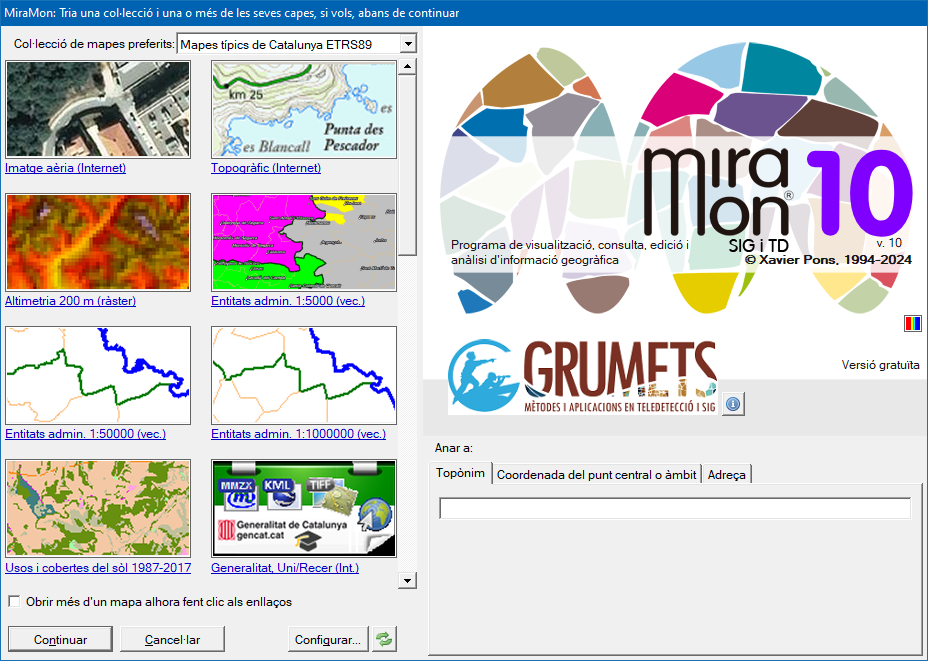Switch to the Adreça tab

click(x=727, y=475)
